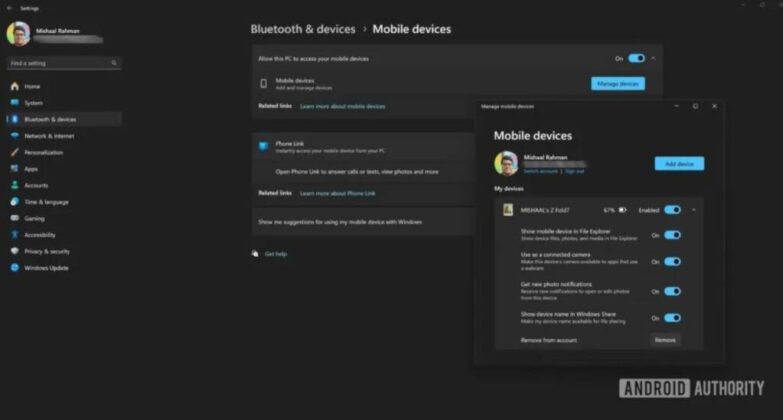Toggle the Enabled switch for MISHAAL's Z Fold7
783x420 pixels.
[x=673, y=210]
